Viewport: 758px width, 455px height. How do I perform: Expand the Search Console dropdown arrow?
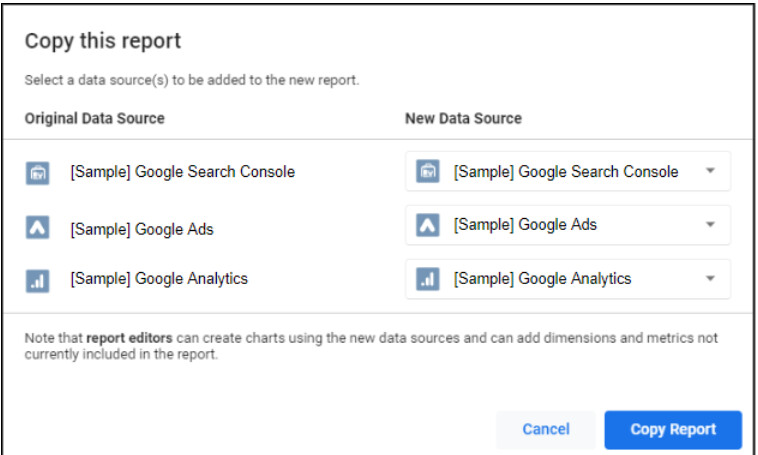710,171
